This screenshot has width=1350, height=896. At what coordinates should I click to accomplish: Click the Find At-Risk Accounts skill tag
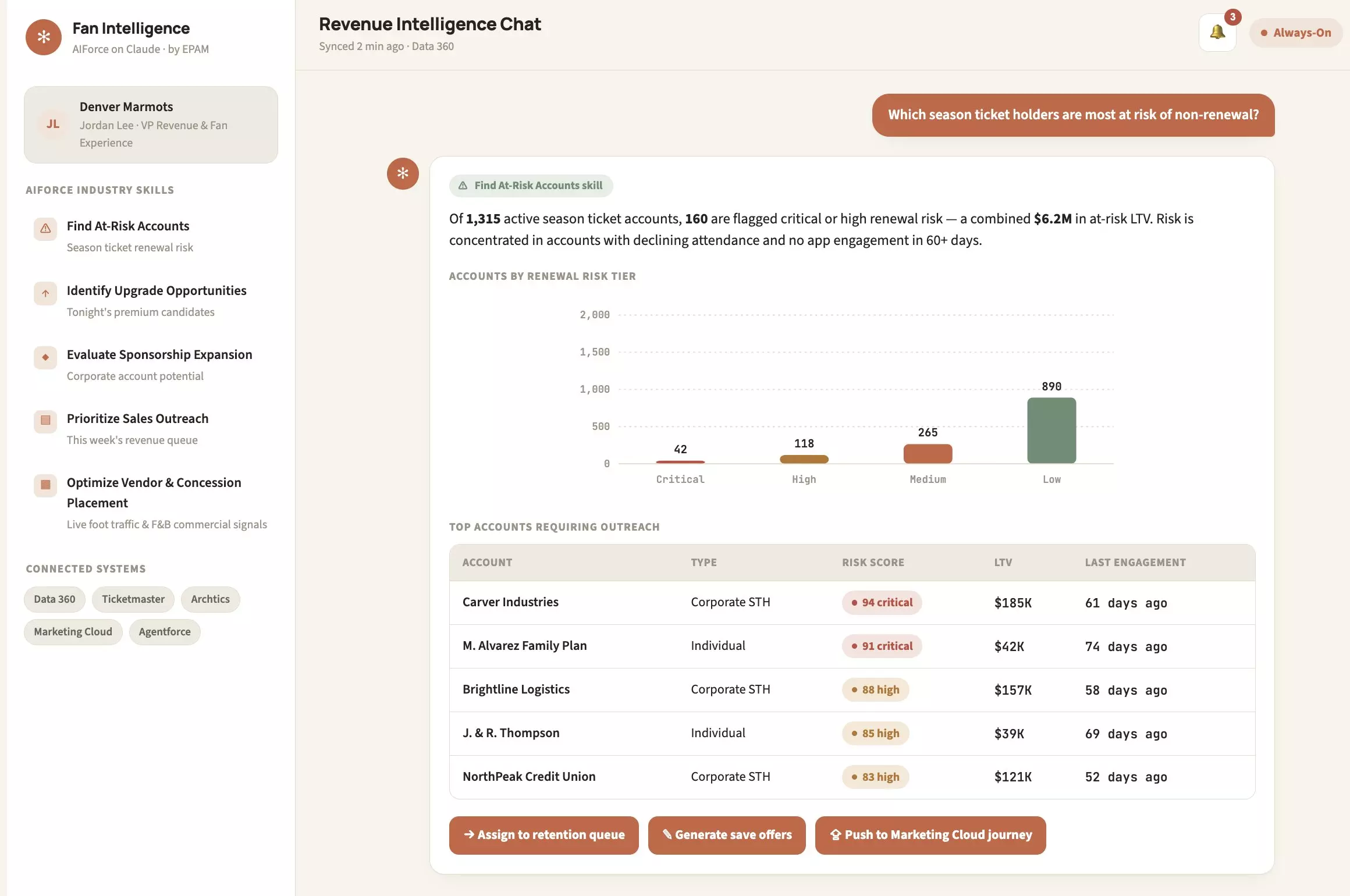(x=531, y=186)
